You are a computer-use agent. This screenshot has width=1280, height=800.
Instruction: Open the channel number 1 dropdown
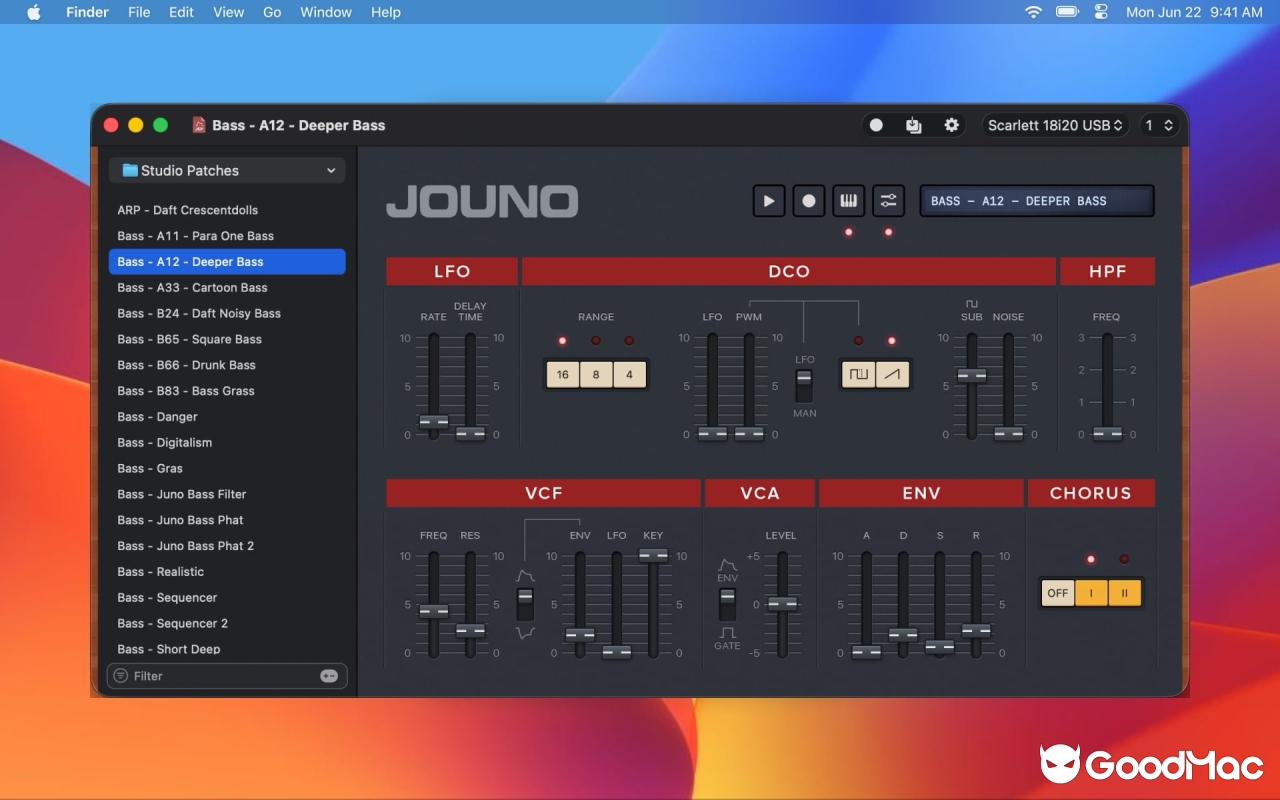pos(1159,125)
